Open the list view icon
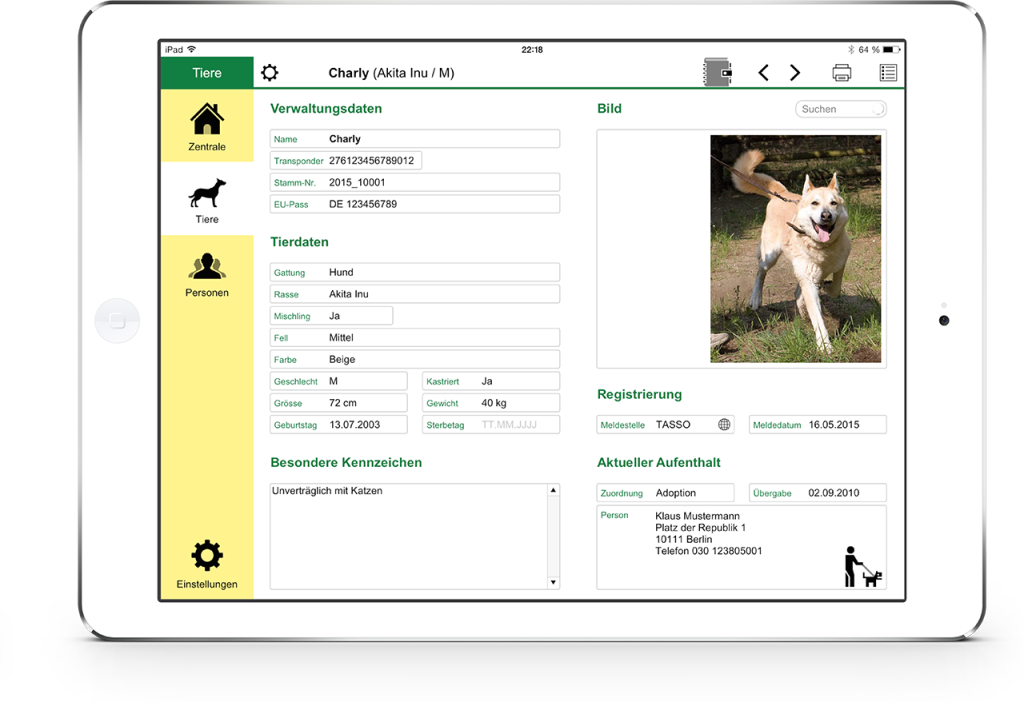 click(x=888, y=72)
